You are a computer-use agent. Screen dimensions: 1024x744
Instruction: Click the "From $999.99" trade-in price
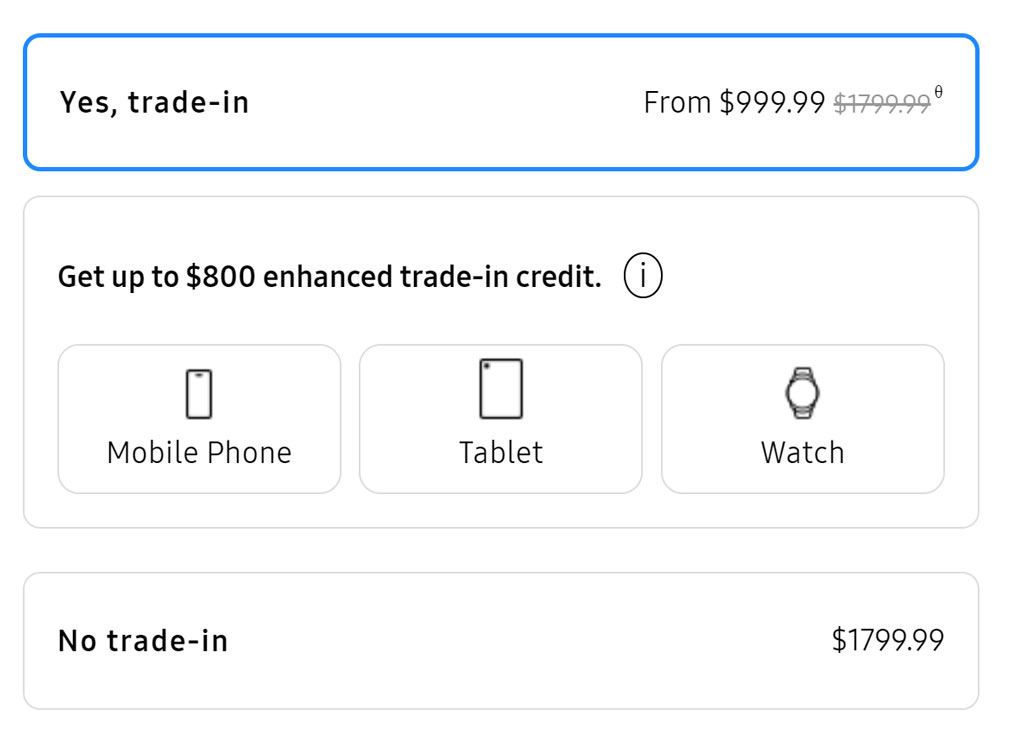(734, 102)
